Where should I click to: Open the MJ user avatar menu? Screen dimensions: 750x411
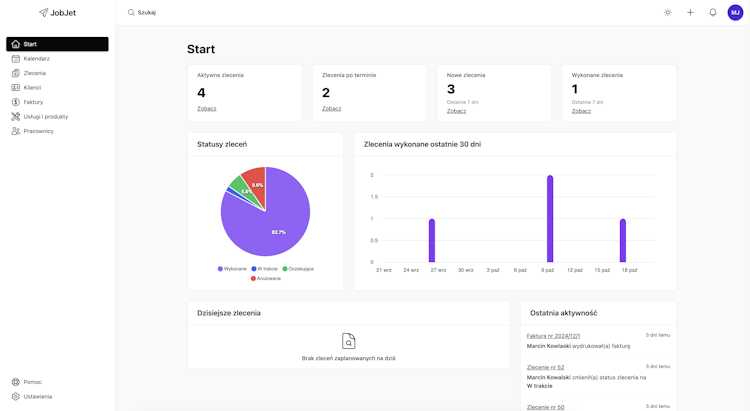coord(735,12)
